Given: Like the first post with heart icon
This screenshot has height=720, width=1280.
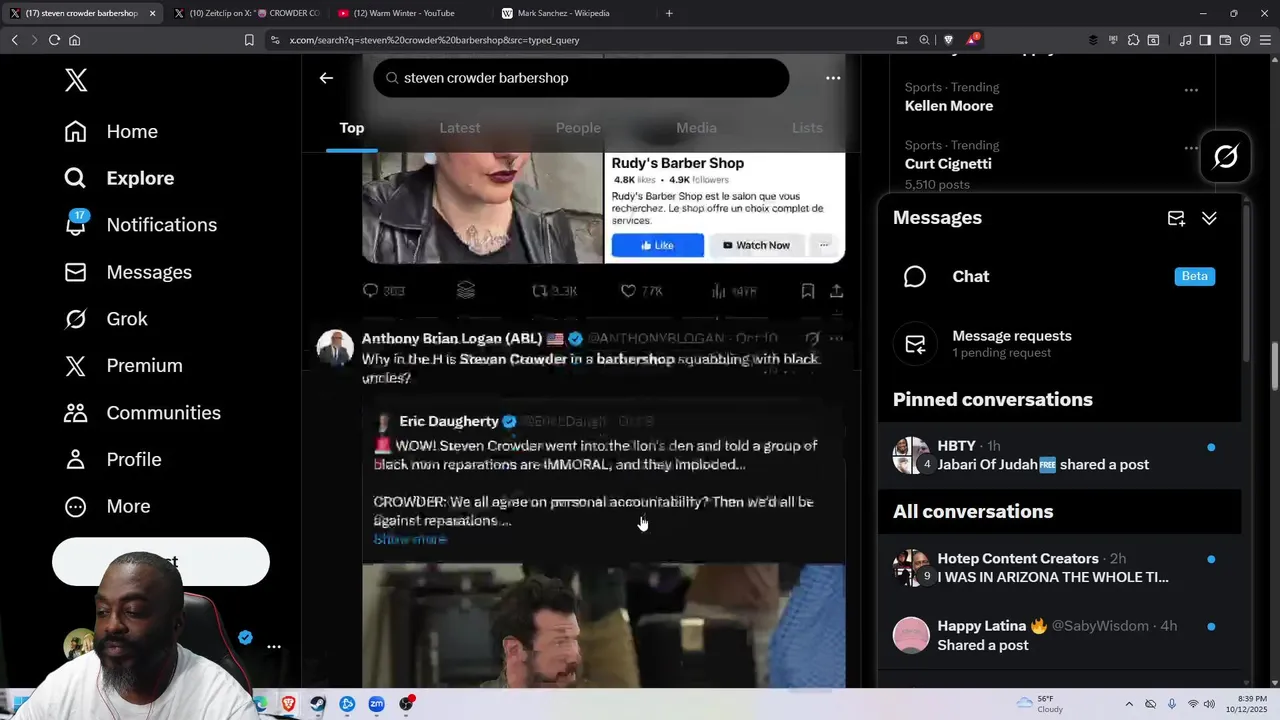Looking at the screenshot, I should pos(628,291).
